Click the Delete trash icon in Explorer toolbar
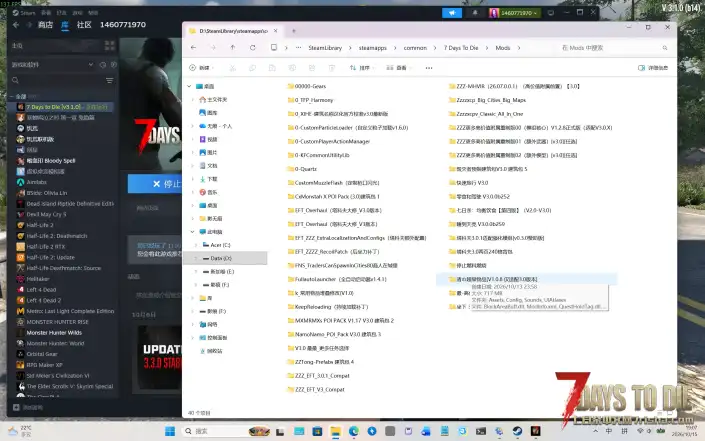705x441 pixels. (x=332, y=68)
